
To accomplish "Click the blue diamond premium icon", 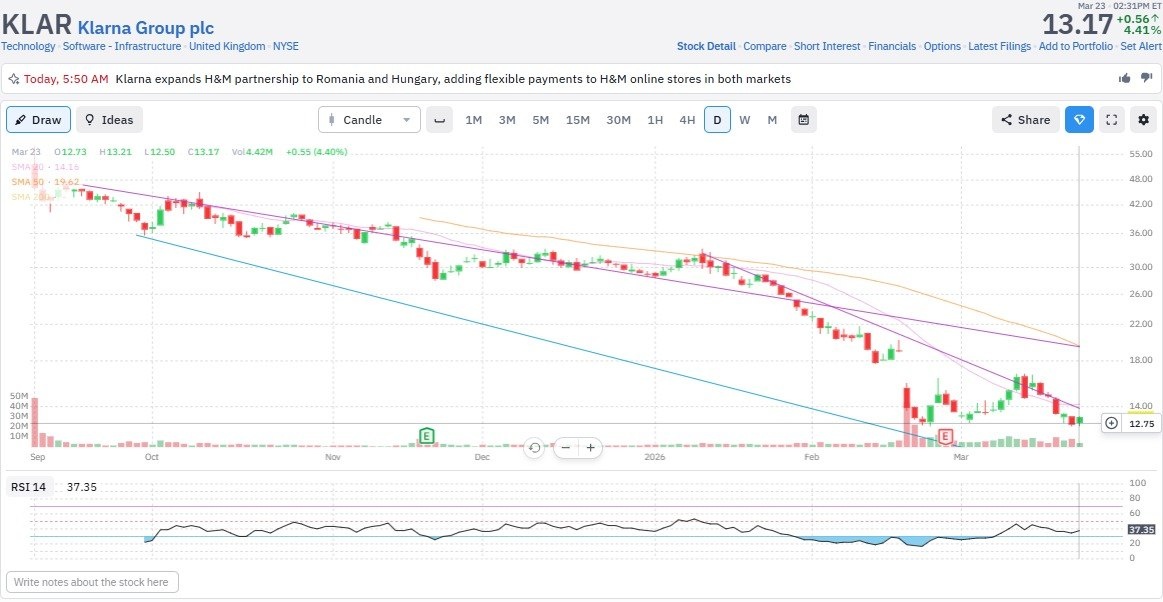I will click(x=1079, y=119).
